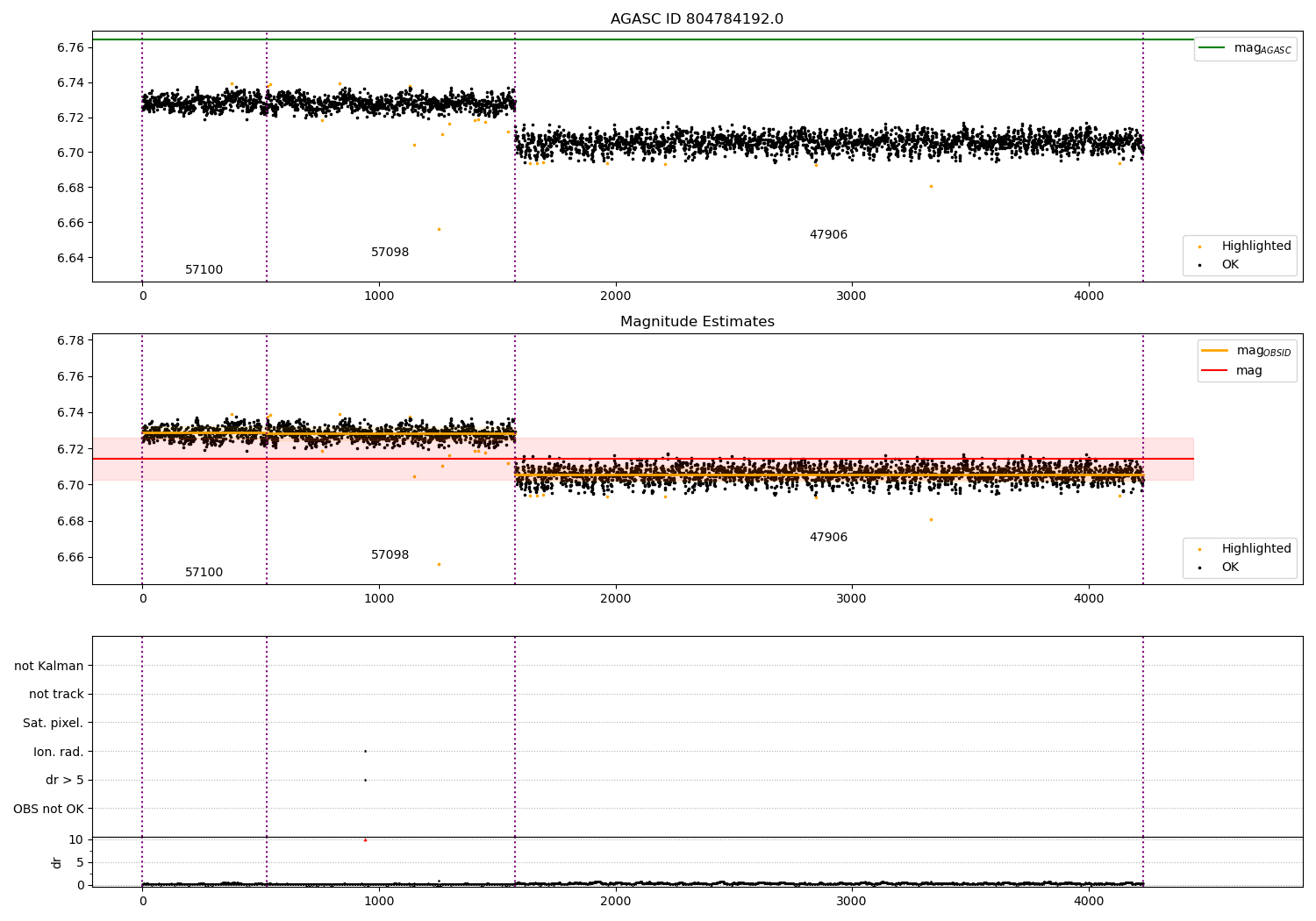Click obsid label 57100 in the top plot
1316x921 pixels.
click(204, 270)
